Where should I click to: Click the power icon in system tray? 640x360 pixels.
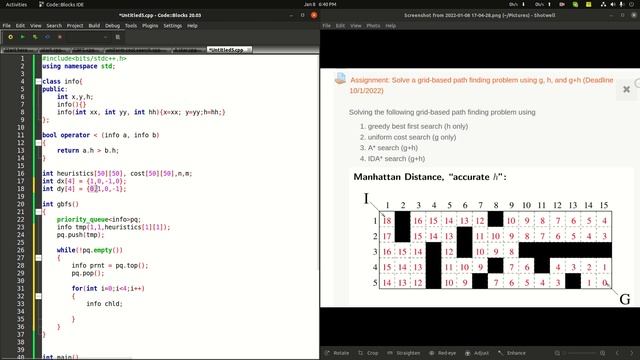click(x=631, y=4)
